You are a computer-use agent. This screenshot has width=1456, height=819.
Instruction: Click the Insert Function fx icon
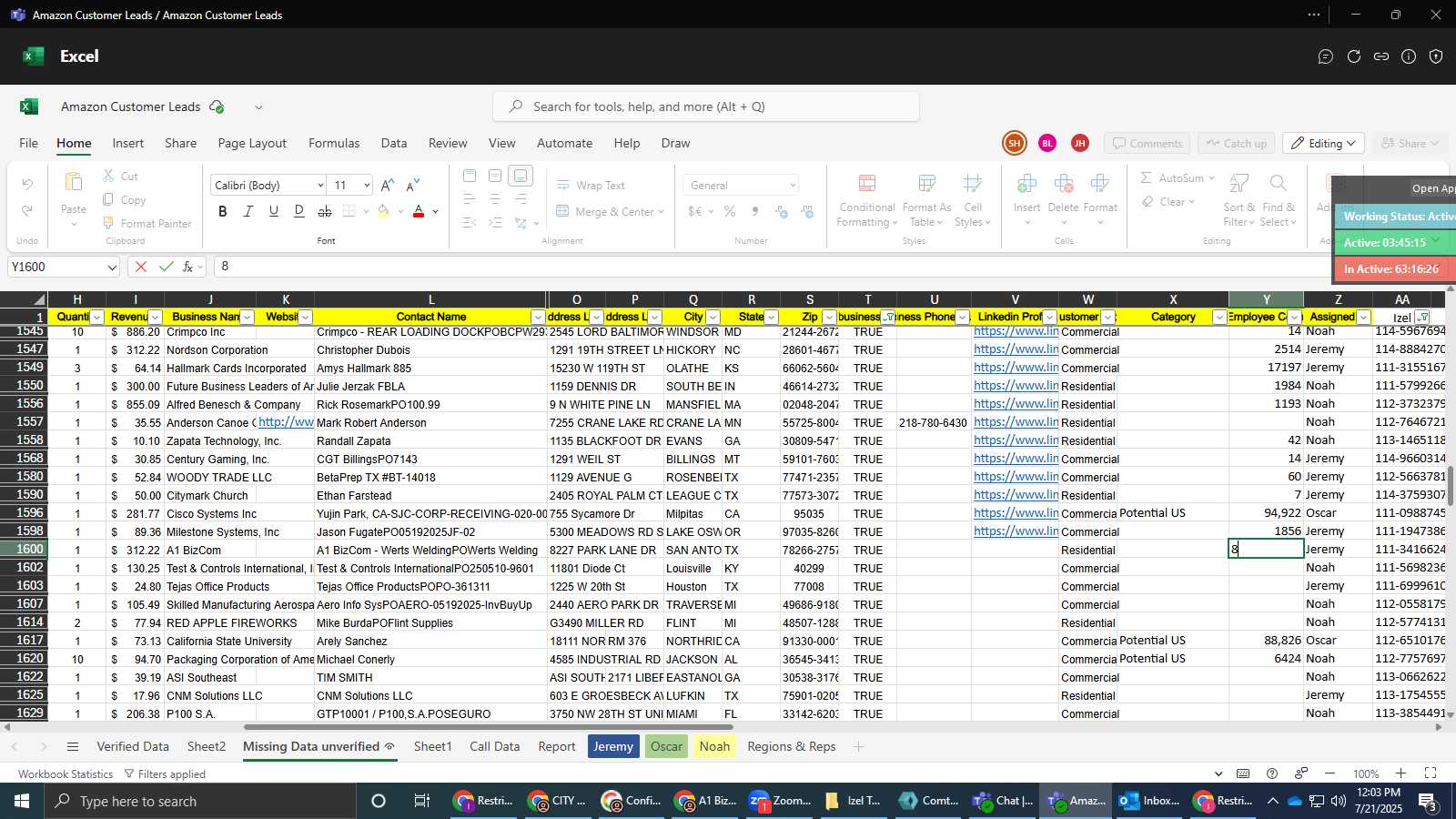[x=188, y=267]
